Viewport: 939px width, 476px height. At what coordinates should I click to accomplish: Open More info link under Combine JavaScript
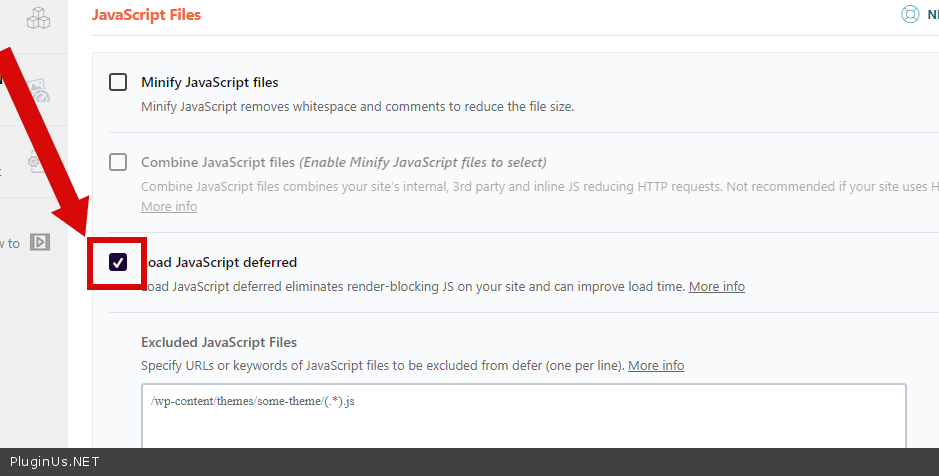(169, 206)
